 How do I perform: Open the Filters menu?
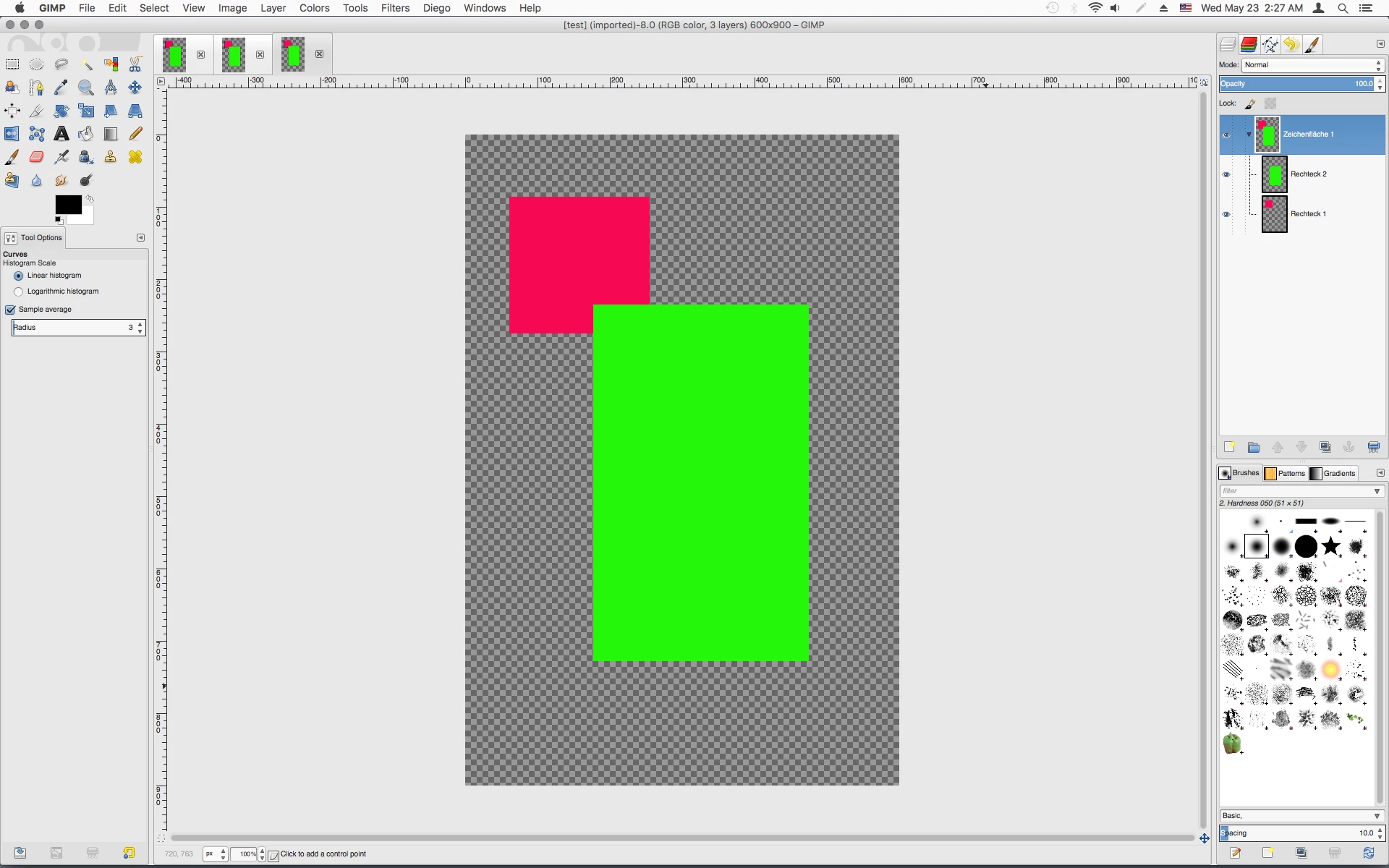point(395,8)
